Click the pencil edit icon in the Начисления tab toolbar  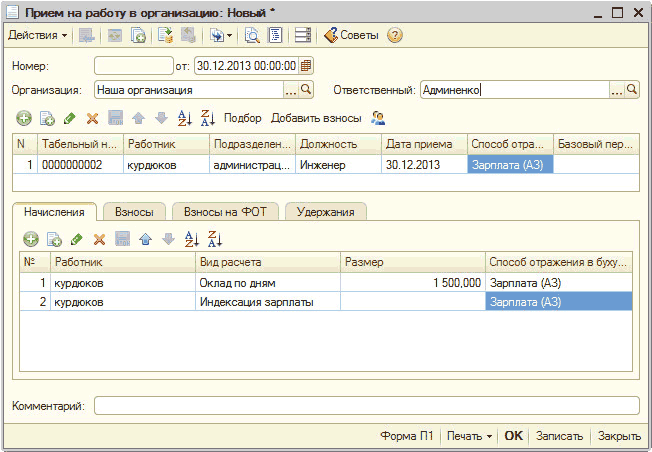click(x=76, y=239)
